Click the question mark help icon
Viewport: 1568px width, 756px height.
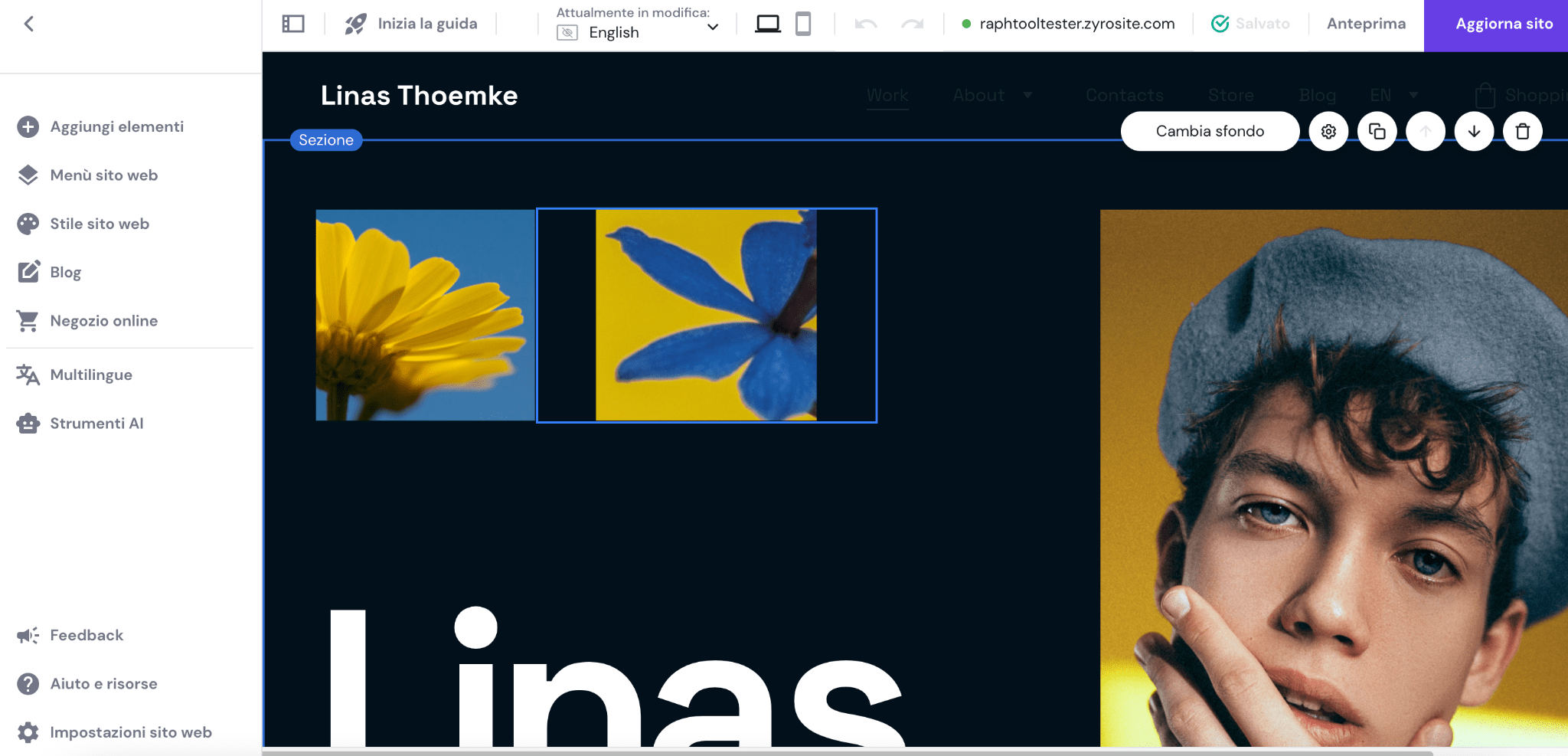28,684
